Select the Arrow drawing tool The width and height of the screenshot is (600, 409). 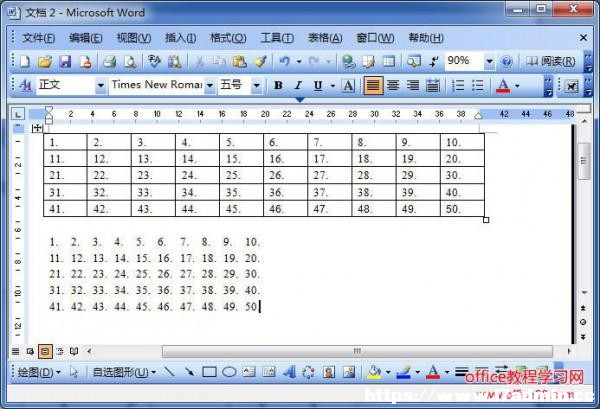(x=189, y=372)
